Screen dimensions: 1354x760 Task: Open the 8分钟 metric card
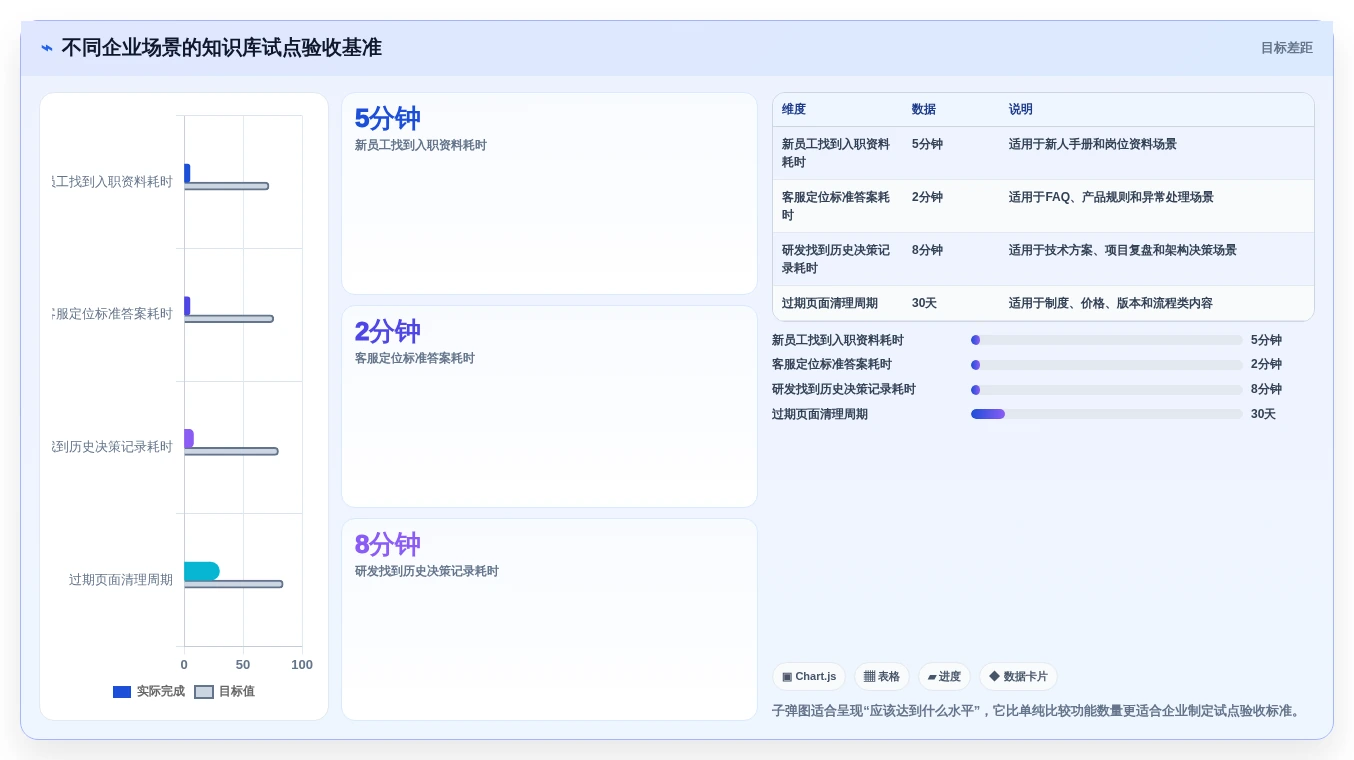click(549, 619)
